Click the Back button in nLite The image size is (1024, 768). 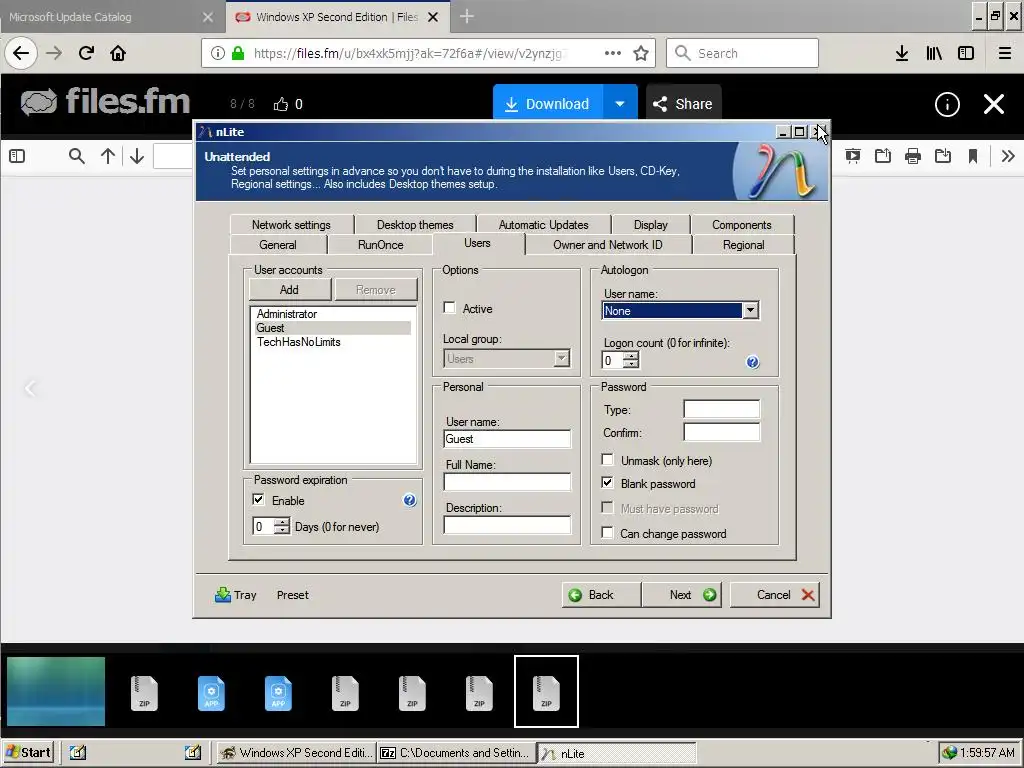tap(601, 594)
